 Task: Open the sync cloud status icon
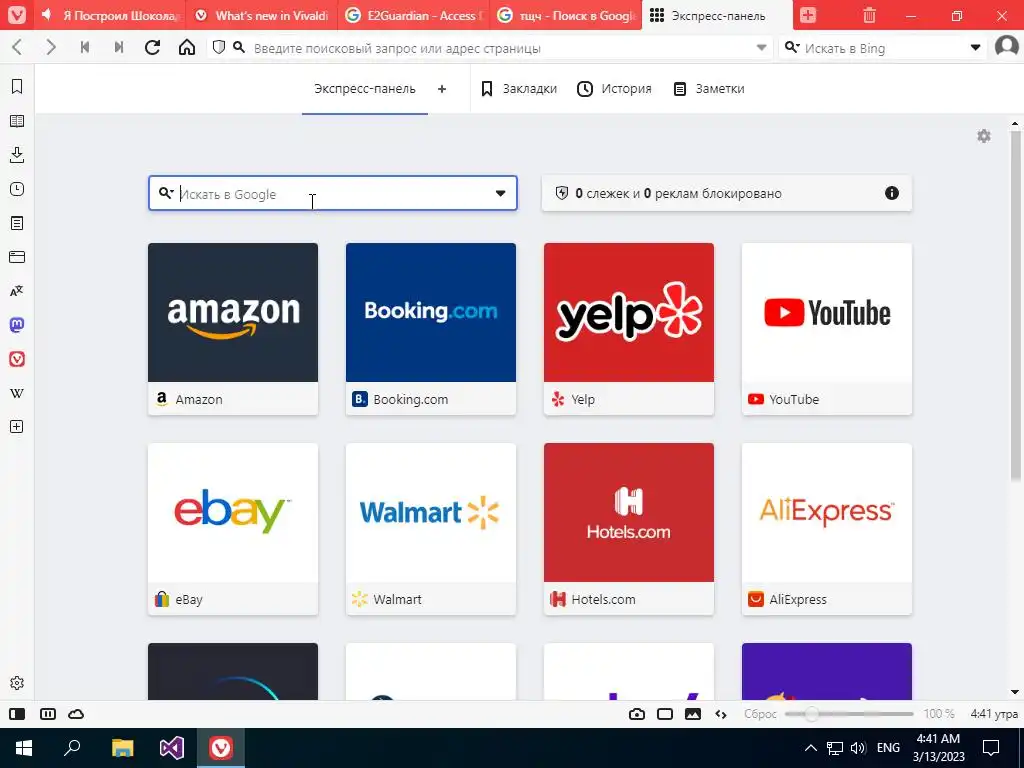point(76,714)
